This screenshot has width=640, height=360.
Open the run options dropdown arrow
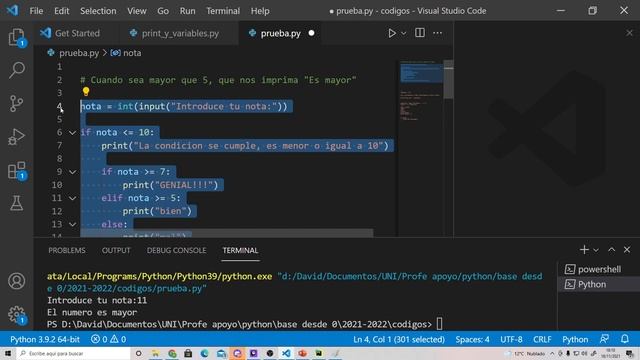[x=403, y=33]
